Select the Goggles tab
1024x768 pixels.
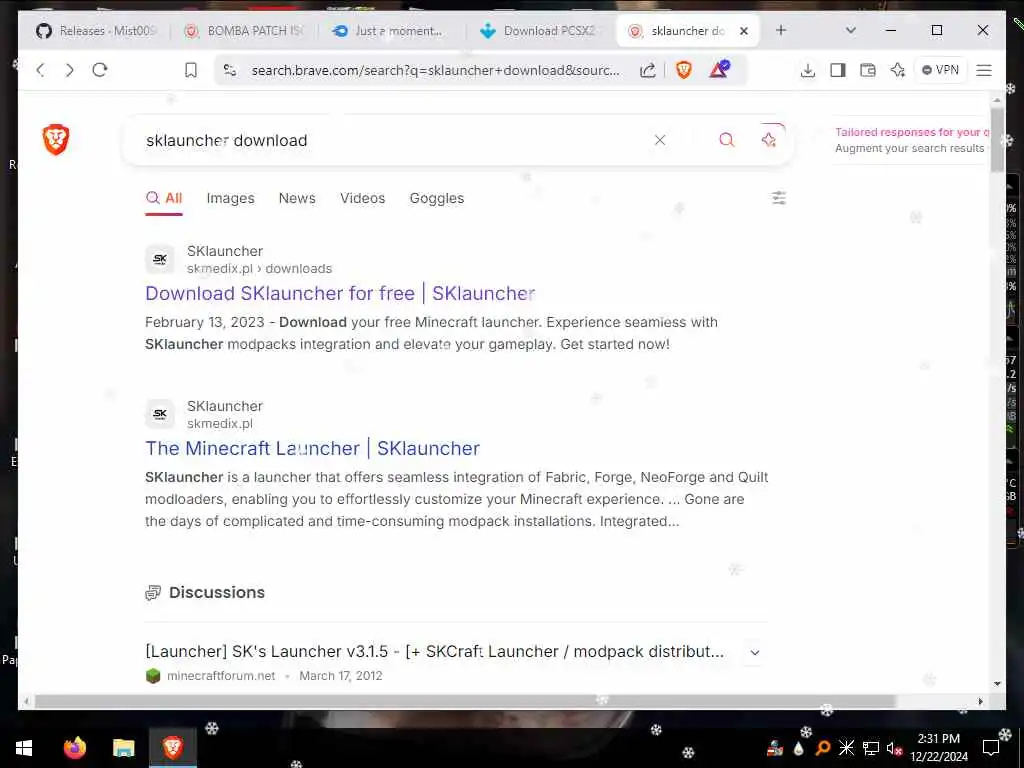[437, 198]
